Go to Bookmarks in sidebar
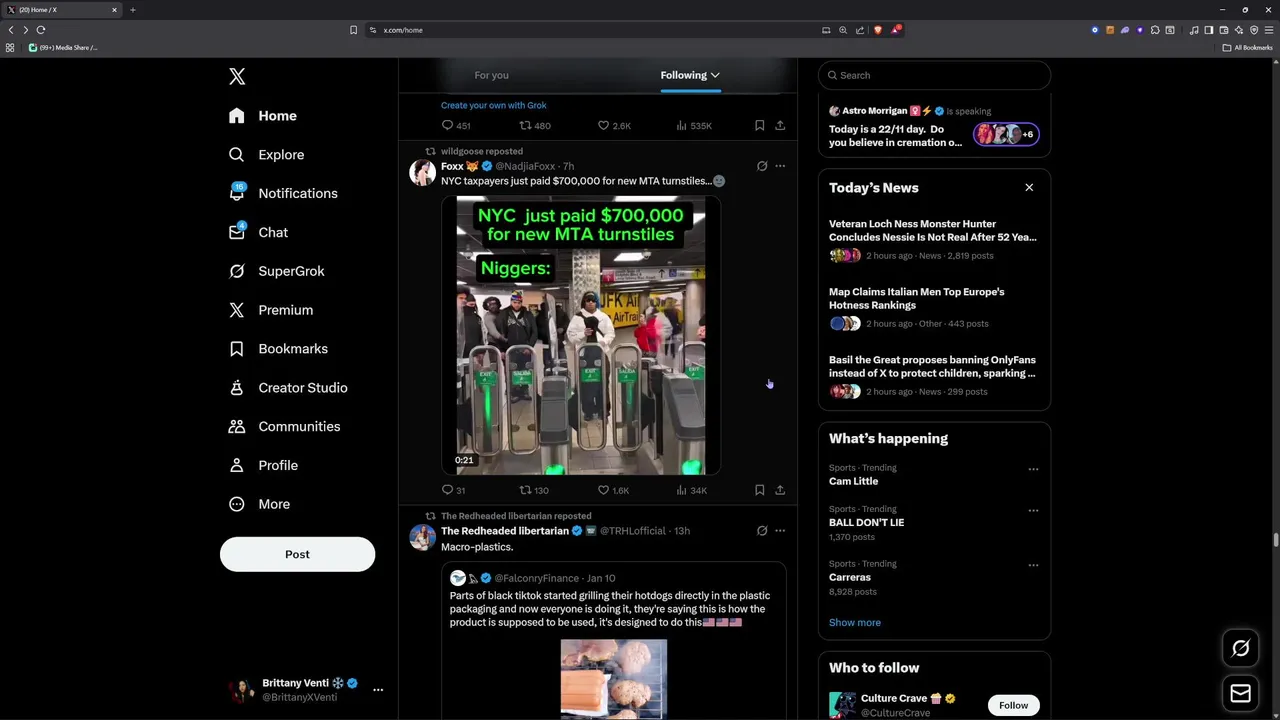 tap(278, 349)
